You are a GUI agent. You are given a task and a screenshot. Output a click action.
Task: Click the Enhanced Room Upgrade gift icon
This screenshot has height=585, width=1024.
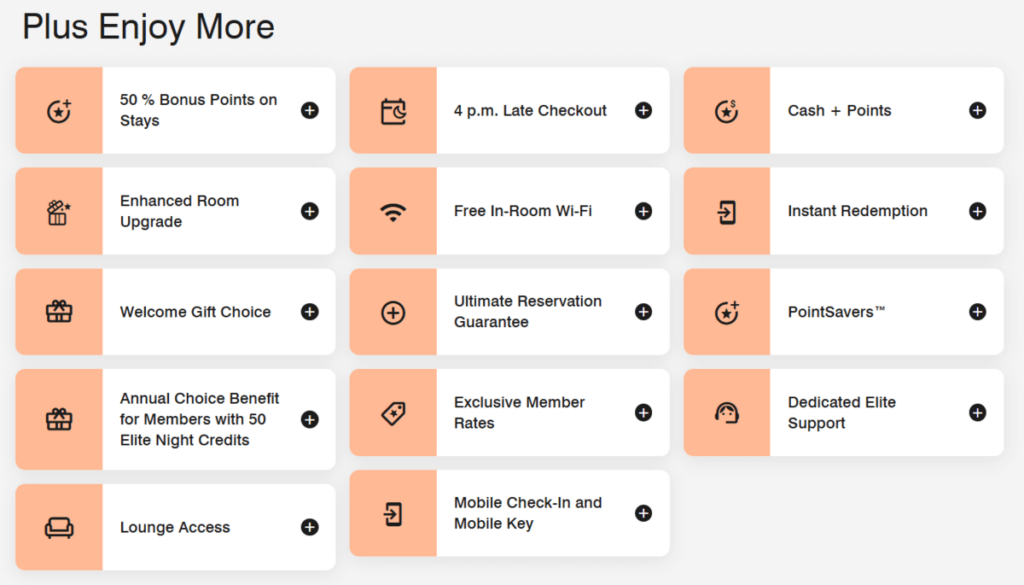[59, 211]
